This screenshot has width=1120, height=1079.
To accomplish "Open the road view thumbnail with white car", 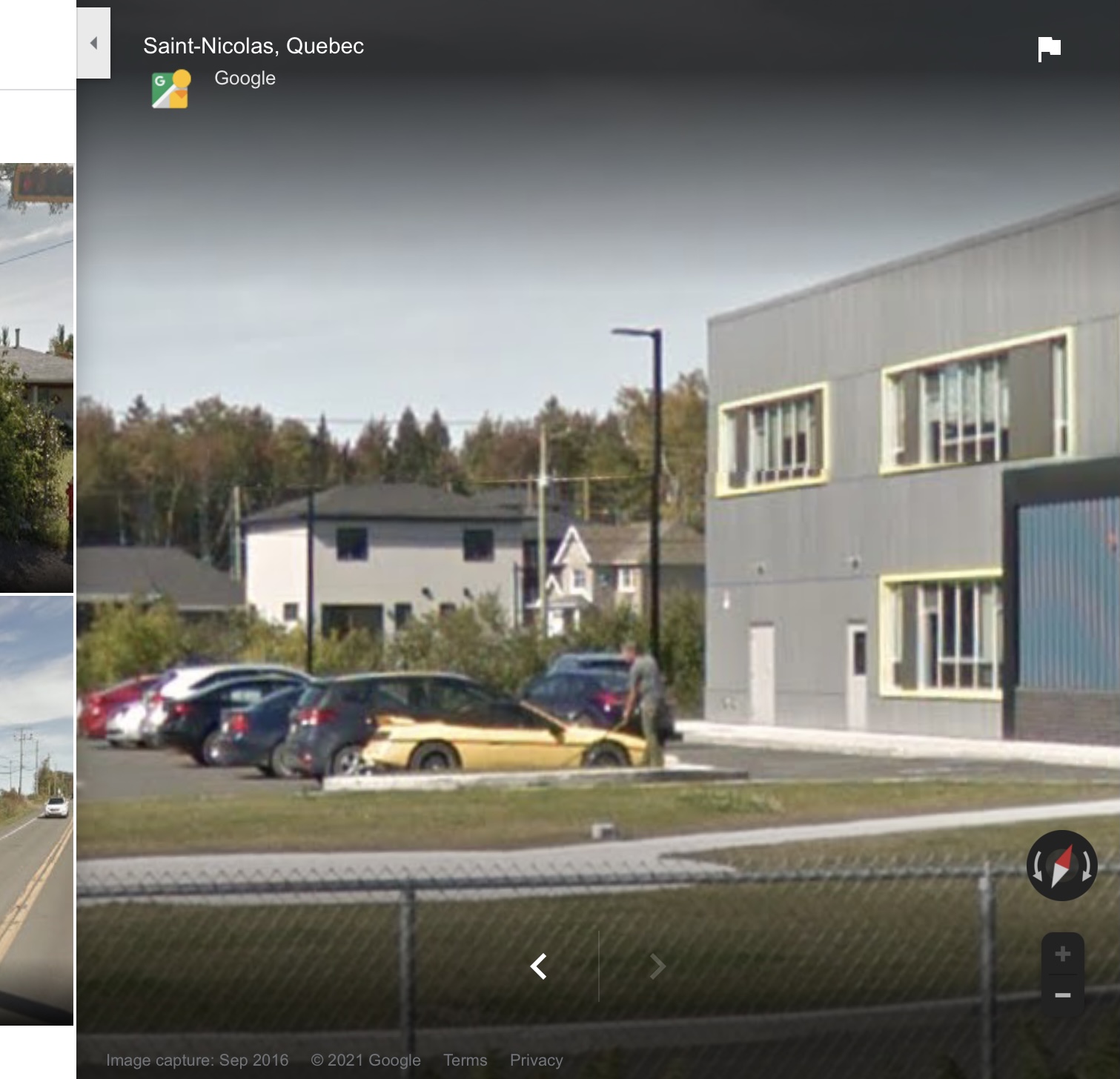I will (37, 811).
